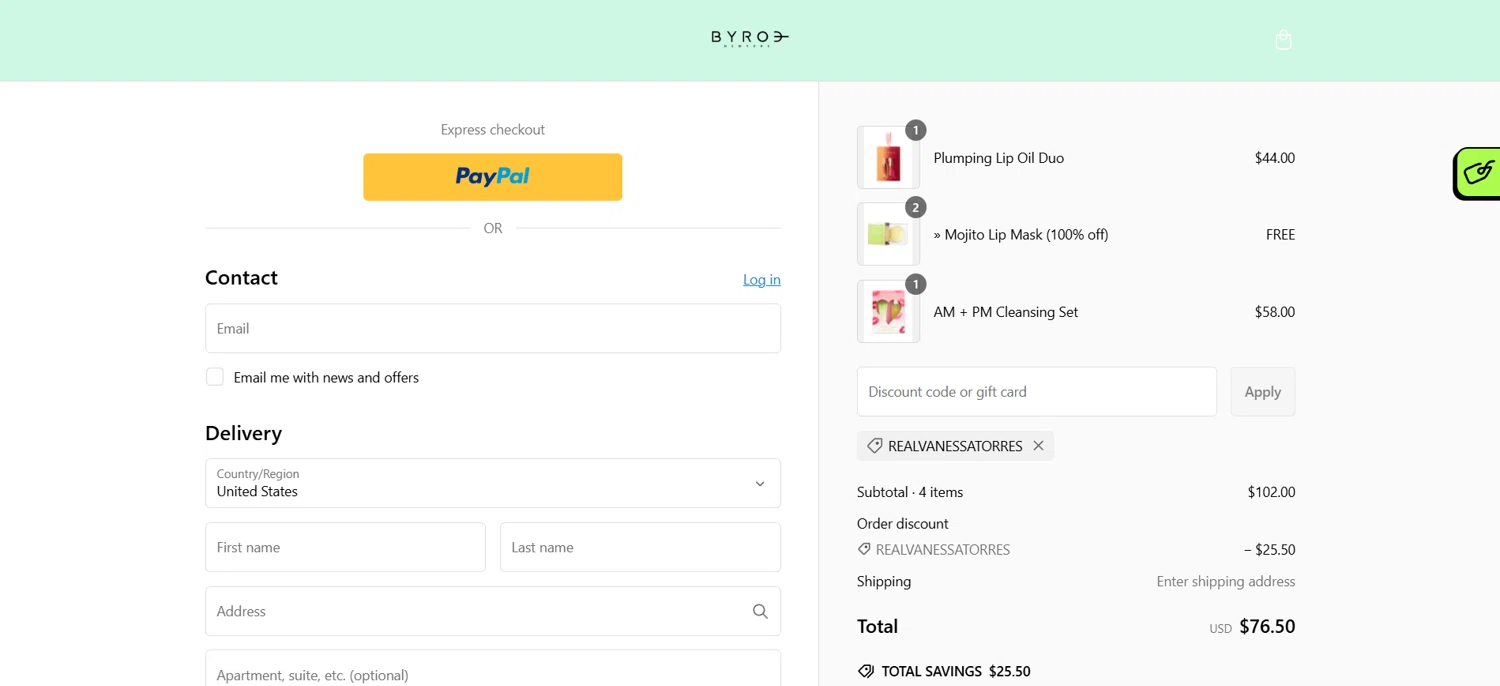Click the Subtotal · 4 items label
Image resolution: width=1500 pixels, height=686 pixels.
910,492
